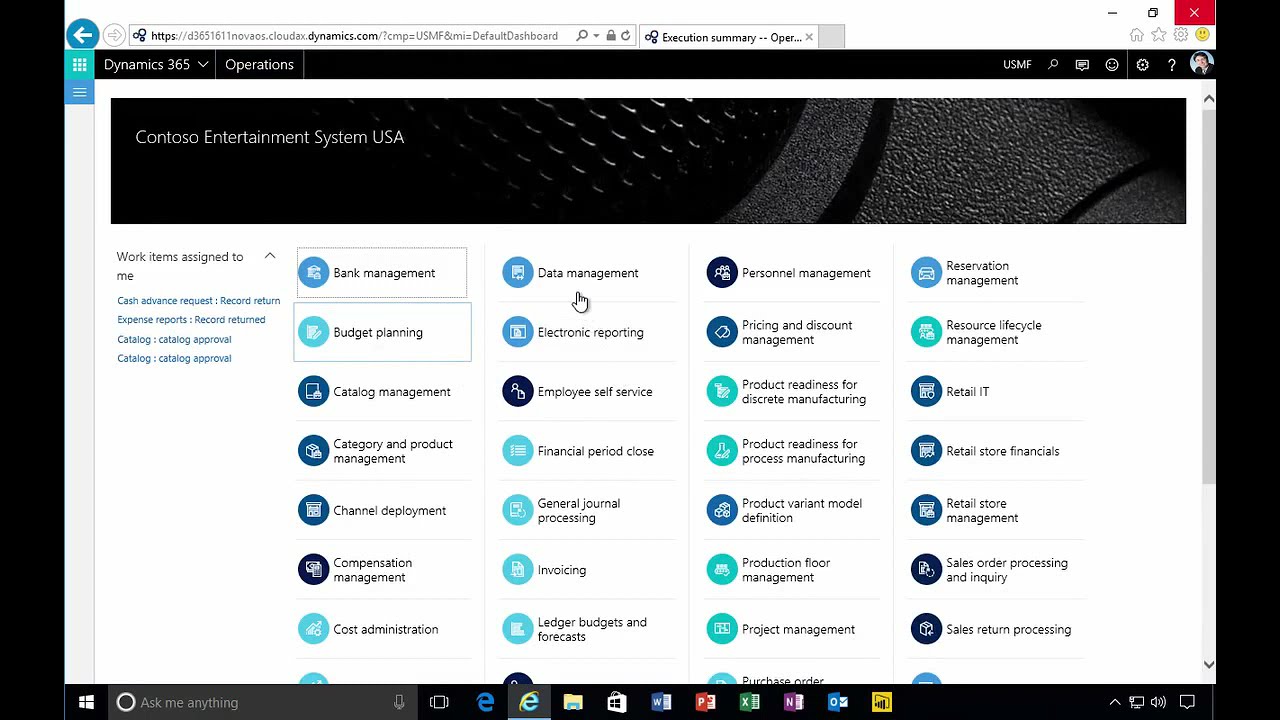Launch Excel from the taskbar
This screenshot has height=720, width=1280.
tap(749, 702)
